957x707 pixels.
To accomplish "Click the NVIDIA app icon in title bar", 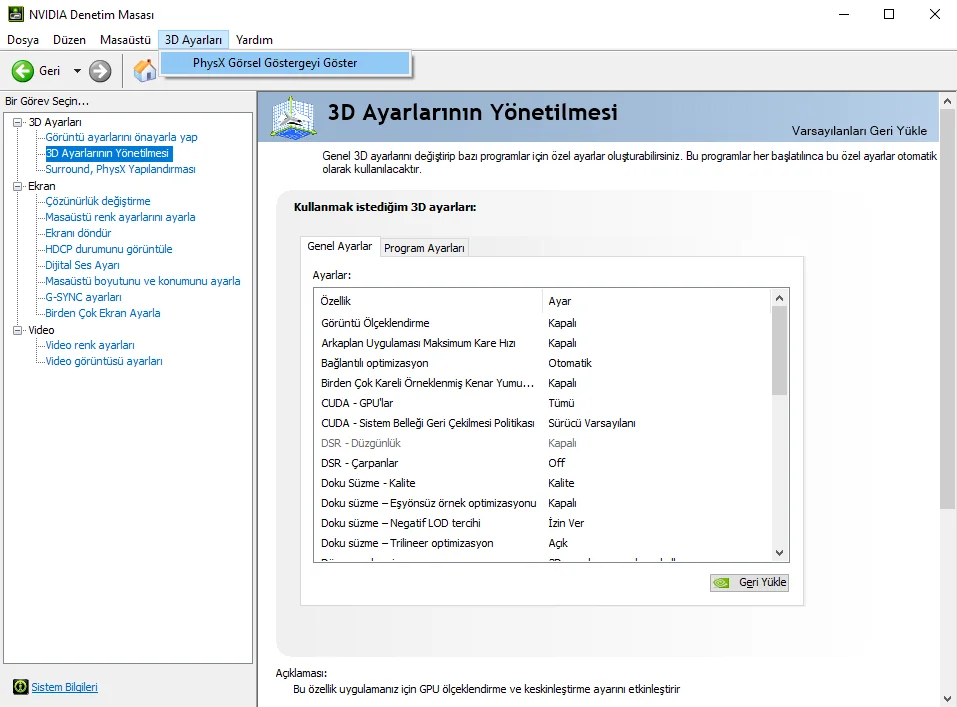I will [x=15, y=14].
